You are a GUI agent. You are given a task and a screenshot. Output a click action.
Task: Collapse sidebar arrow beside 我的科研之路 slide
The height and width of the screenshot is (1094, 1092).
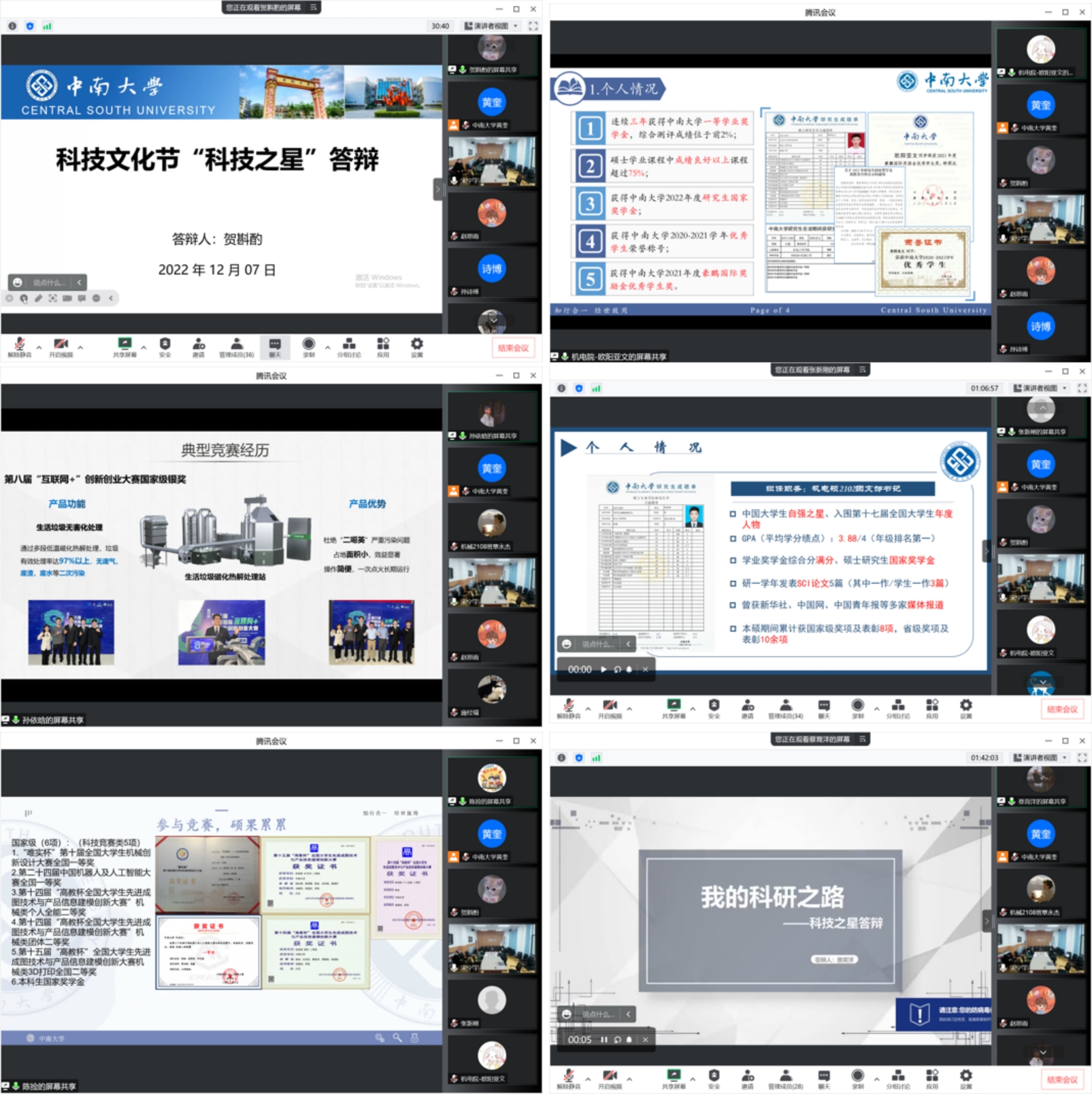(987, 921)
